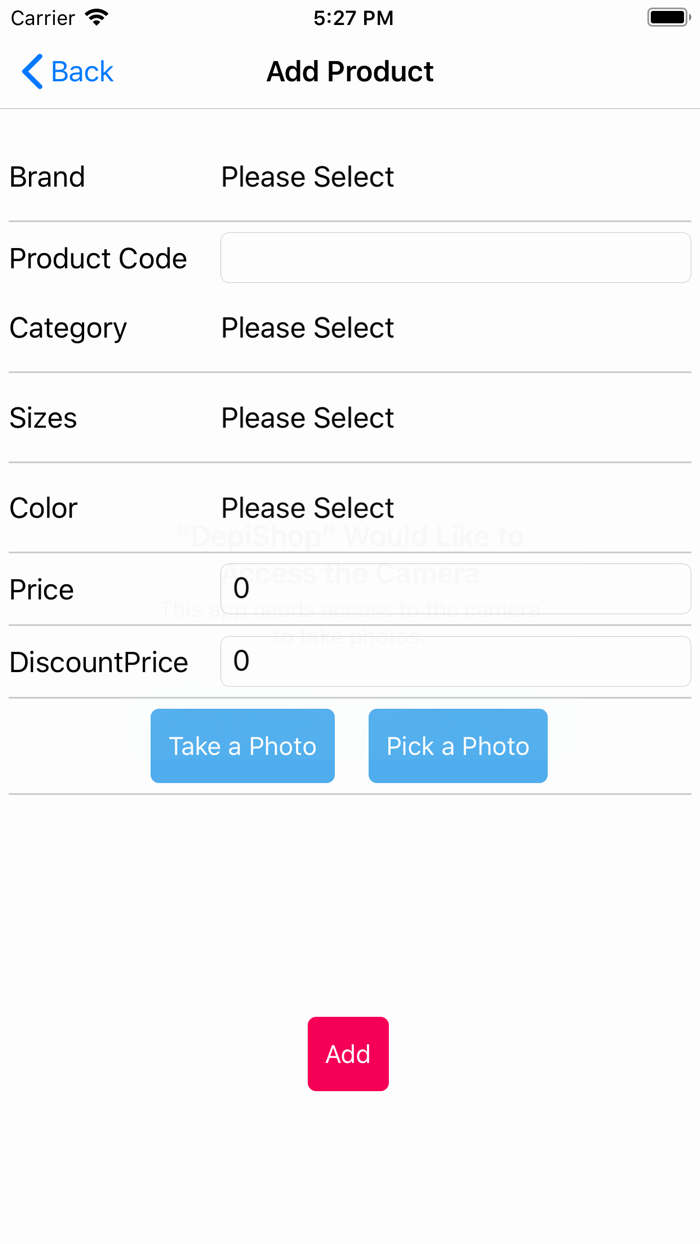Tap Back to return to previous screen
This screenshot has height=1244, width=700.
pos(66,71)
